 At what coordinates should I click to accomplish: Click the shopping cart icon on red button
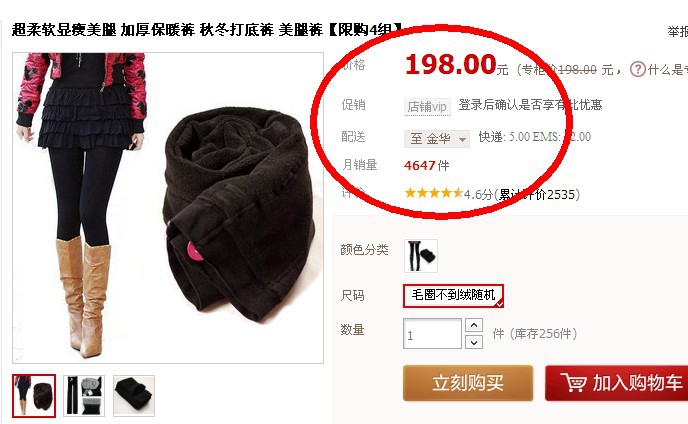point(573,382)
